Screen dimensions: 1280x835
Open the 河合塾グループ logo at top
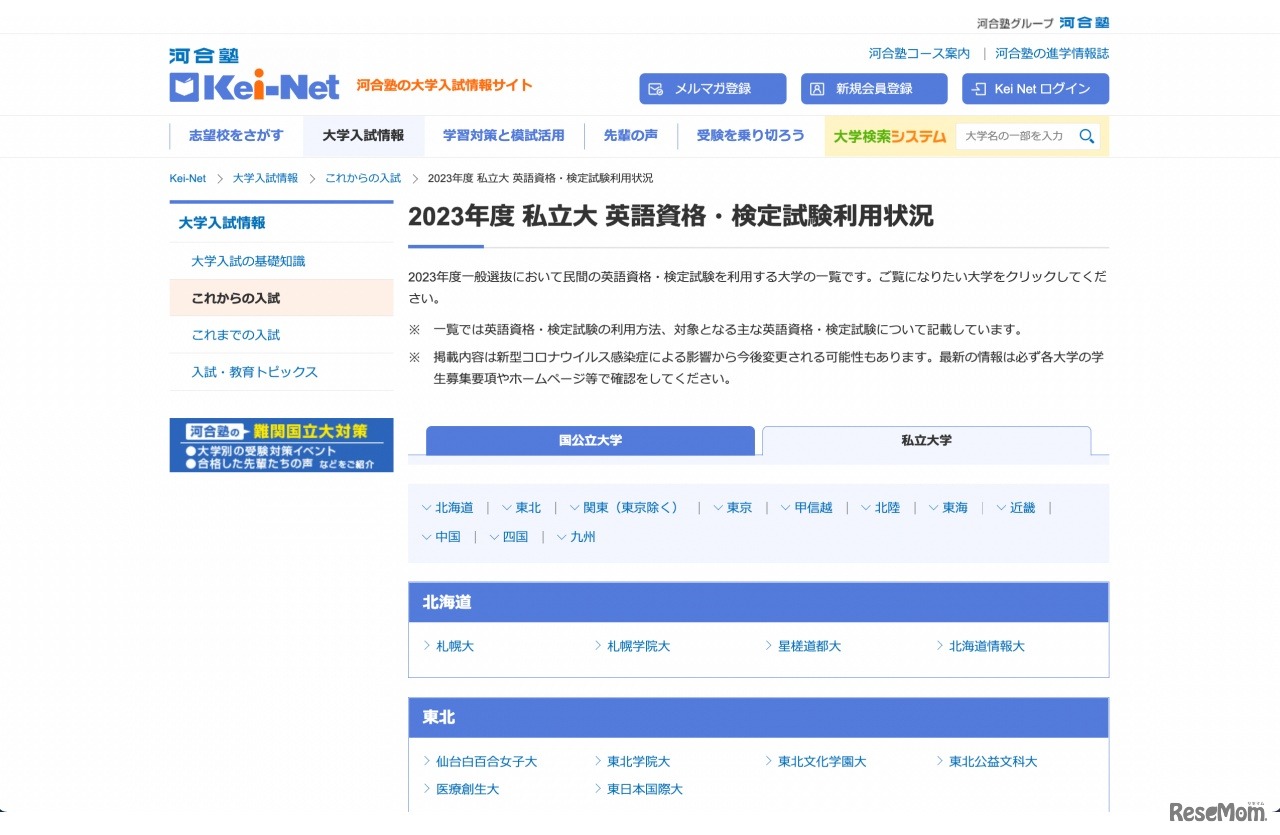(1043, 23)
